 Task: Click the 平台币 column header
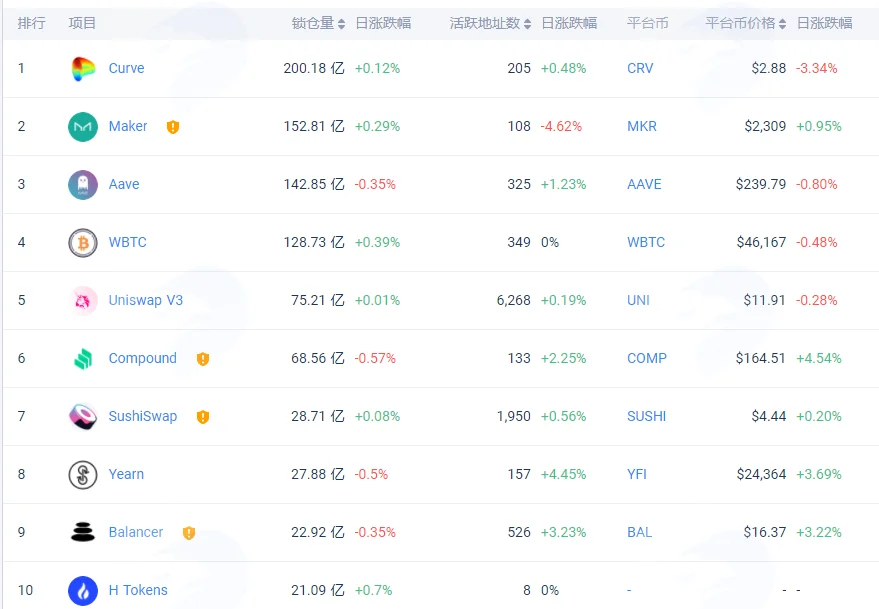tap(647, 23)
